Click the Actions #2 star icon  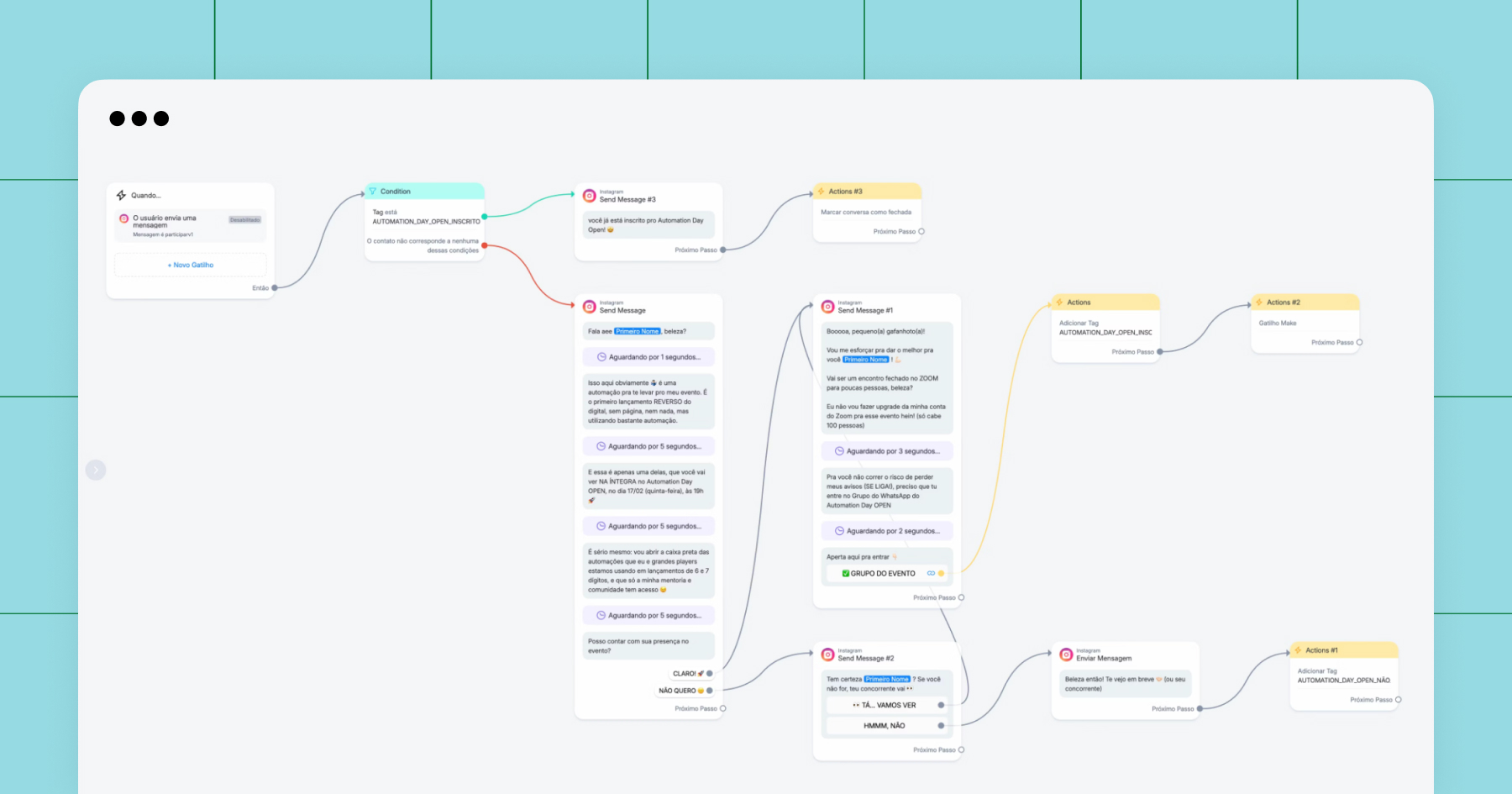coord(1259,302)
